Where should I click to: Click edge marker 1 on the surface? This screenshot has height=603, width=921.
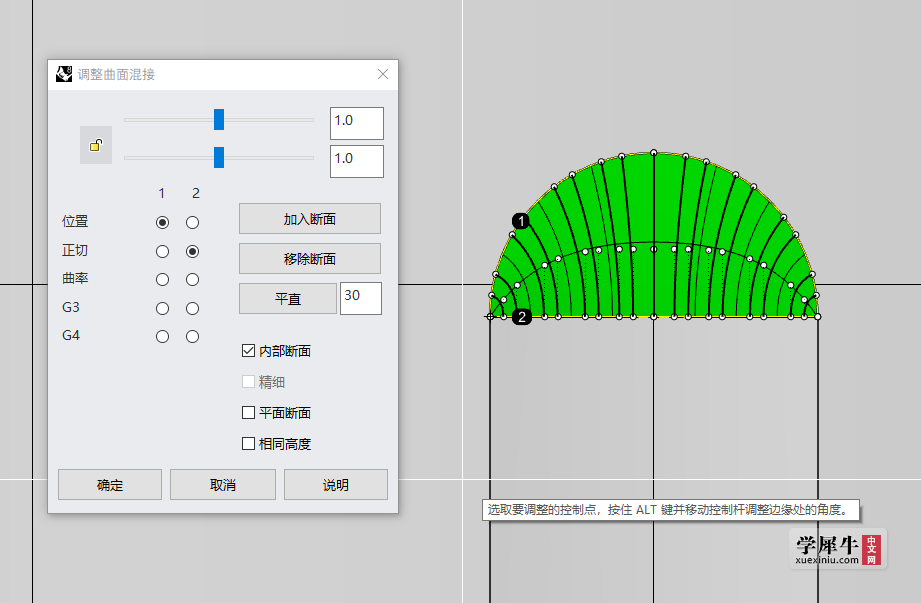[x=520, y=221]
